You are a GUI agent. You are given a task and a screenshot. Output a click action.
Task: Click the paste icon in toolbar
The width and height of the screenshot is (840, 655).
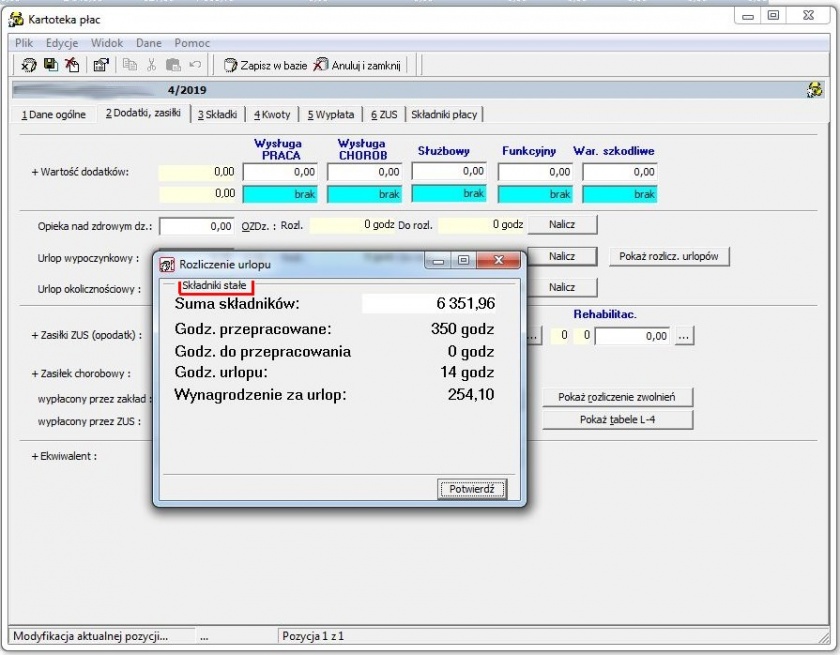coord(173,65)
